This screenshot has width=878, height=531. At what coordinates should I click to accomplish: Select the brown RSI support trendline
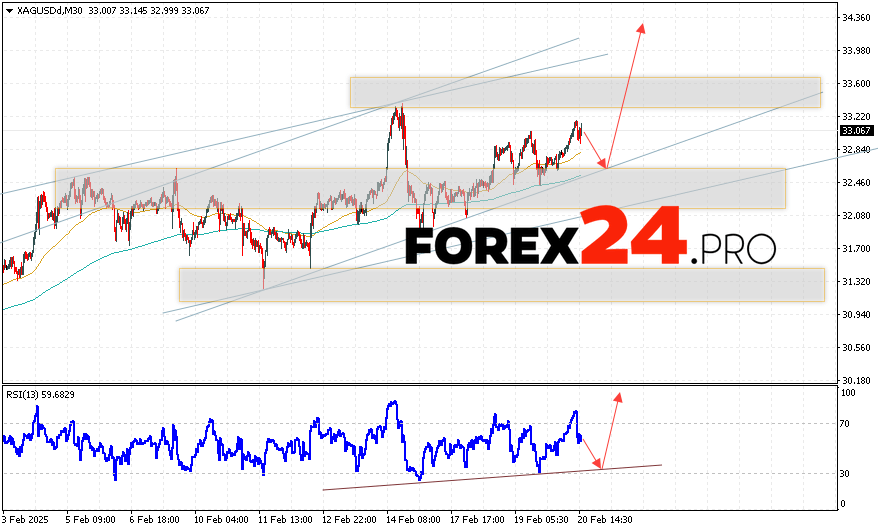pyautogui.click(x=490, y=477)
